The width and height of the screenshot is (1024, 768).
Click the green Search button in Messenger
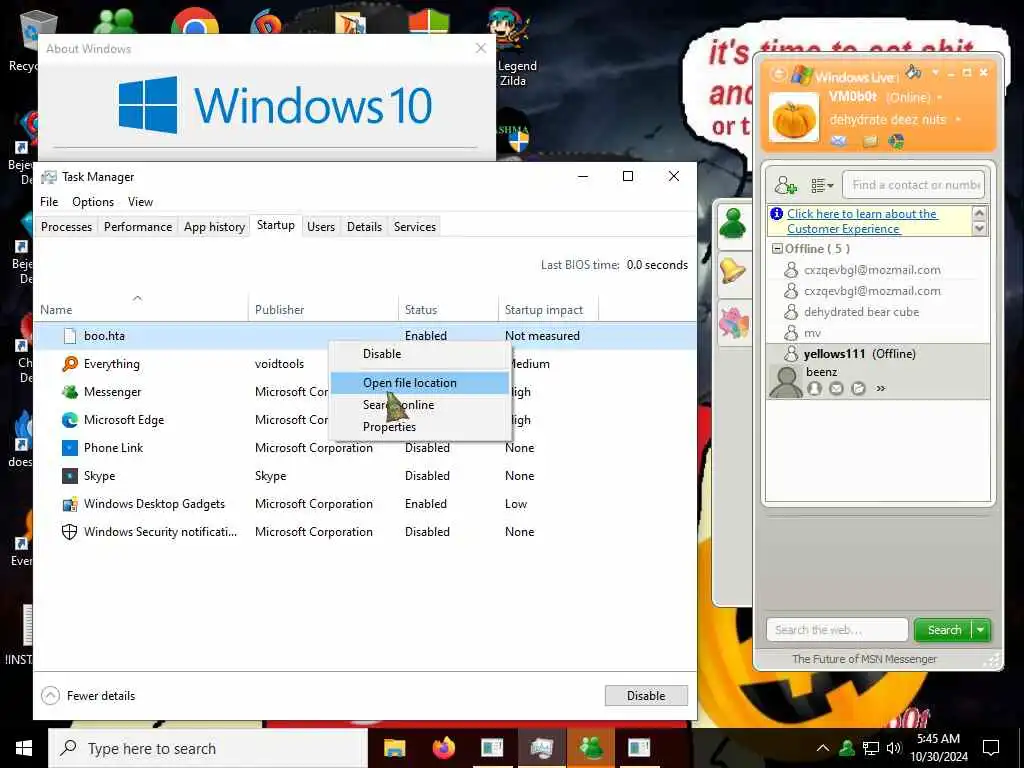click(944, 630)
